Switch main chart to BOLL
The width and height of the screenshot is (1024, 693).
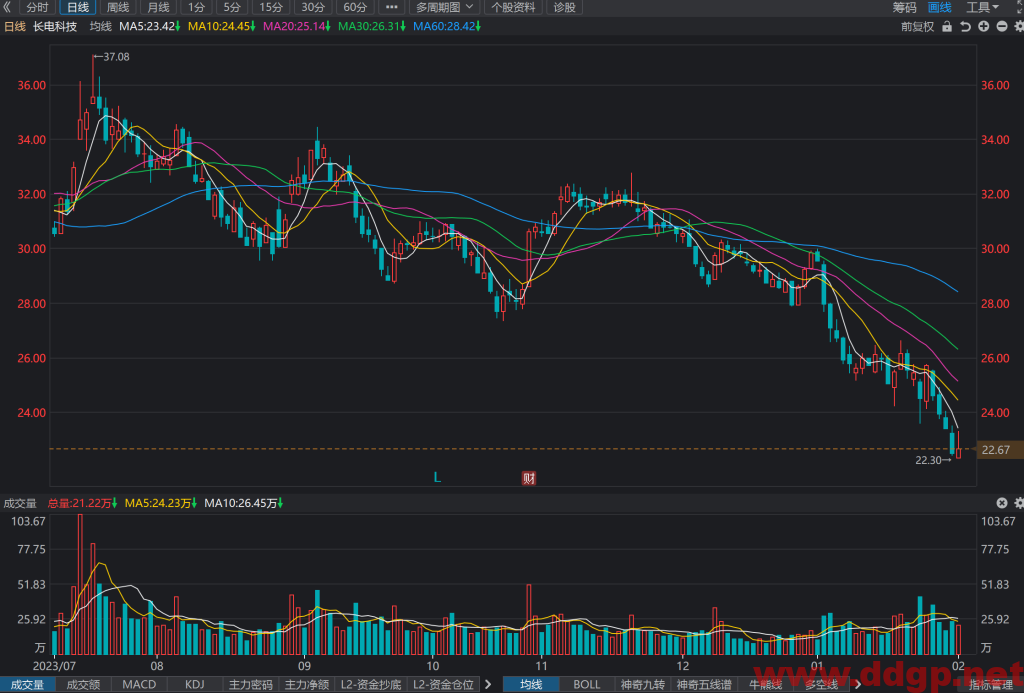pyautogui.click(x=586, y=685)
